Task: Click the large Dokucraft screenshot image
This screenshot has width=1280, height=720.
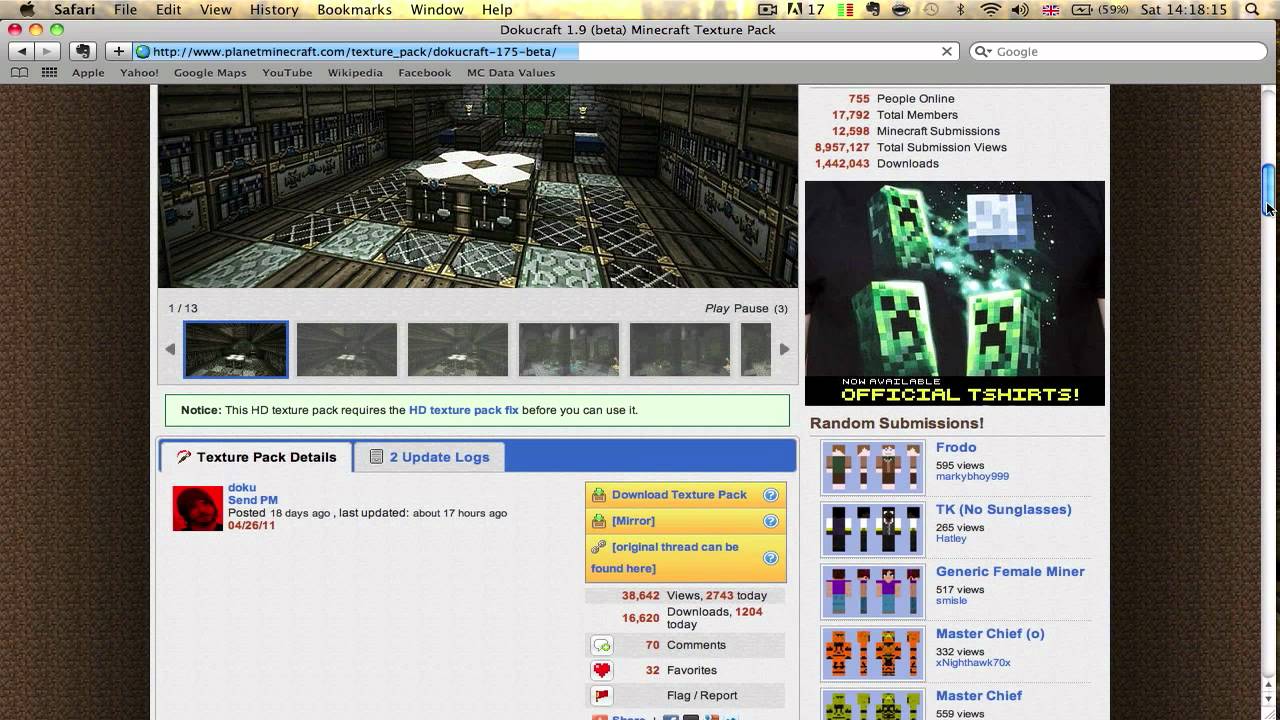Action: pyautogui.click(x=478, y=186)
